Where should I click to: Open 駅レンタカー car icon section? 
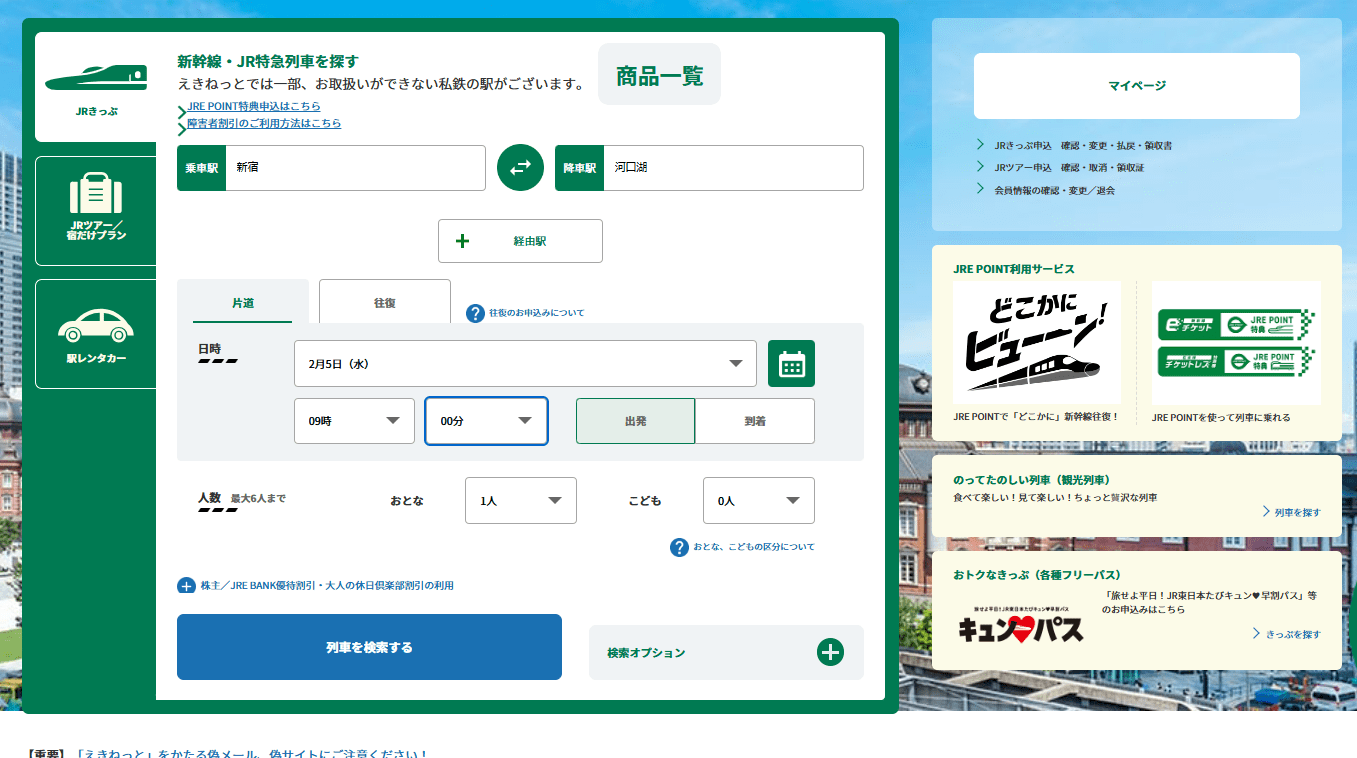pyautogui.click(x=96, y=334)
